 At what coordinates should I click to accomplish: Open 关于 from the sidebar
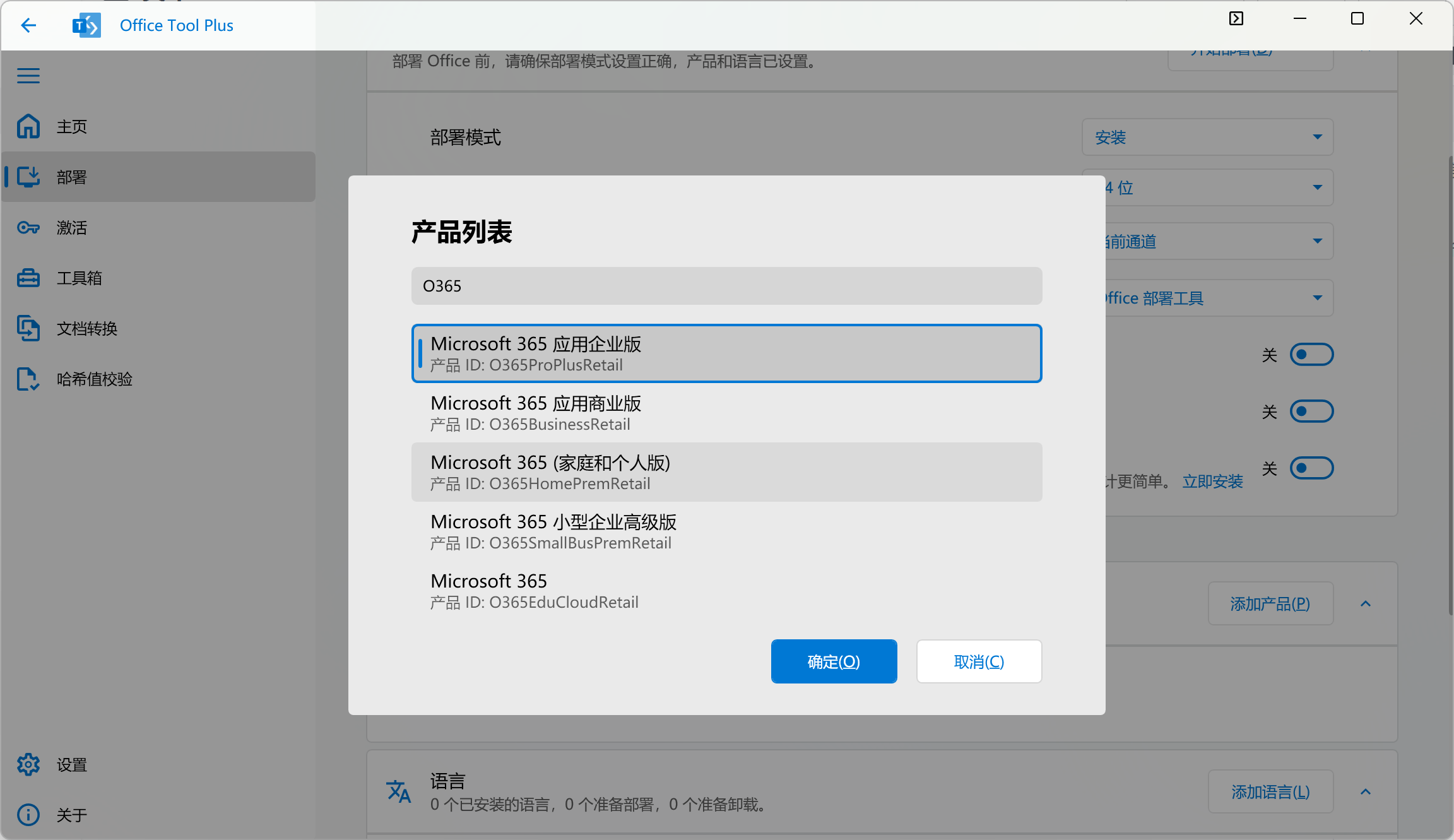tap(158, 815)
